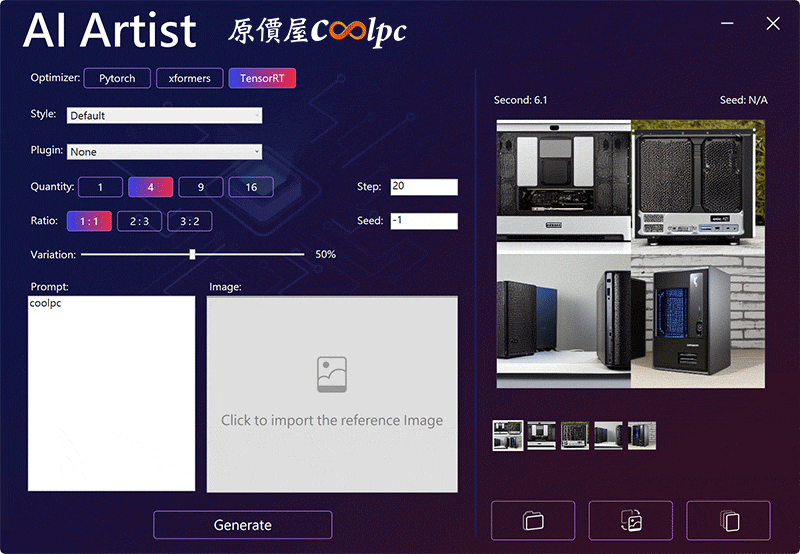Click the Prompt text box containing coolpc

(111, 393)
